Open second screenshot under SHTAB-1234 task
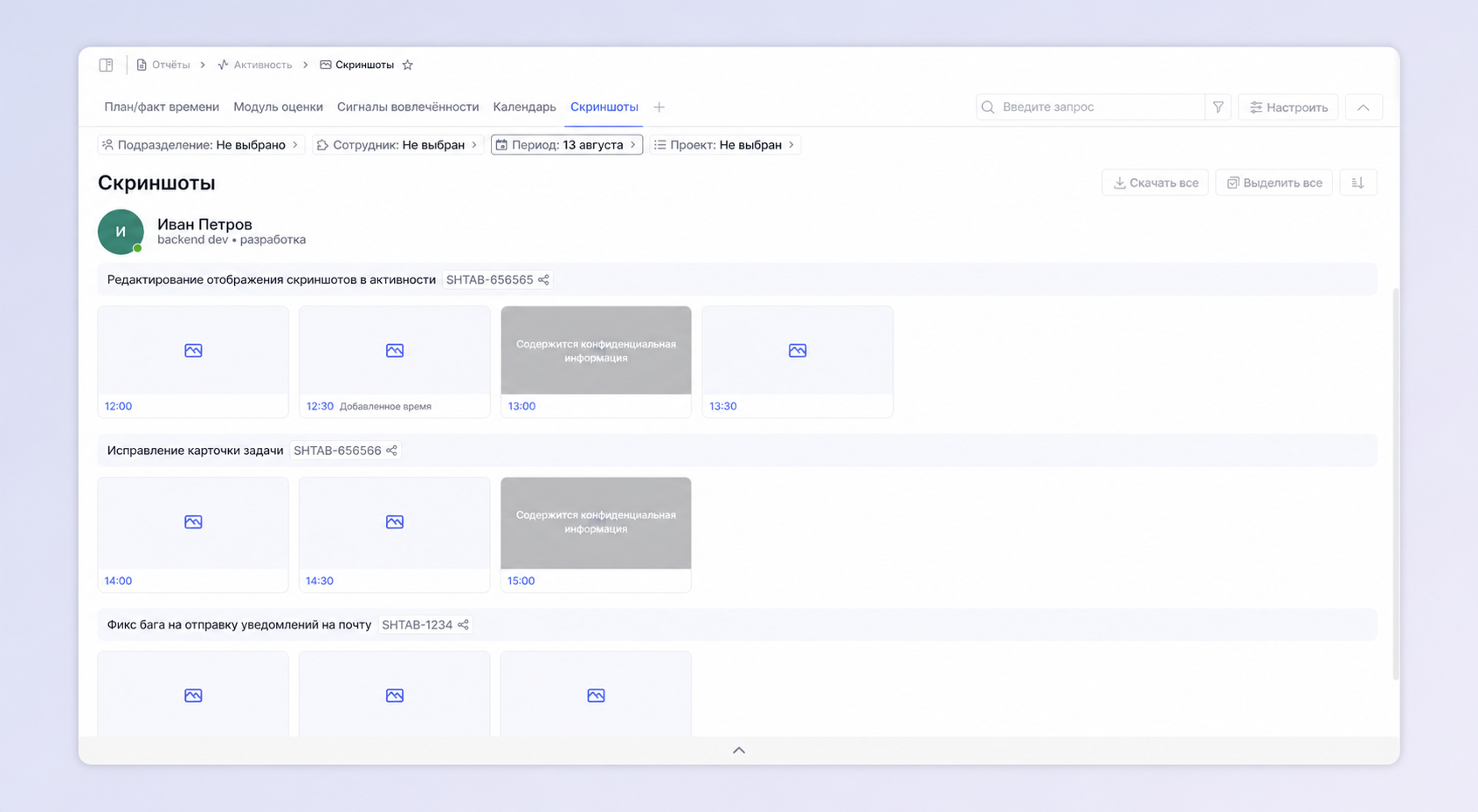The width and height of the screenshot is (1478, 812). pyautogui.click(x=395, y=694)
